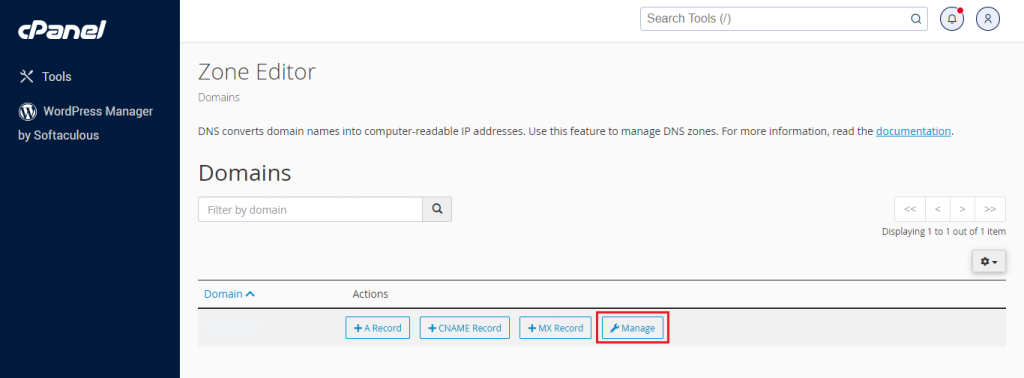
Task: Click the 'Displaying 1 to 1 out of 1 item' text
Action: 944,232
